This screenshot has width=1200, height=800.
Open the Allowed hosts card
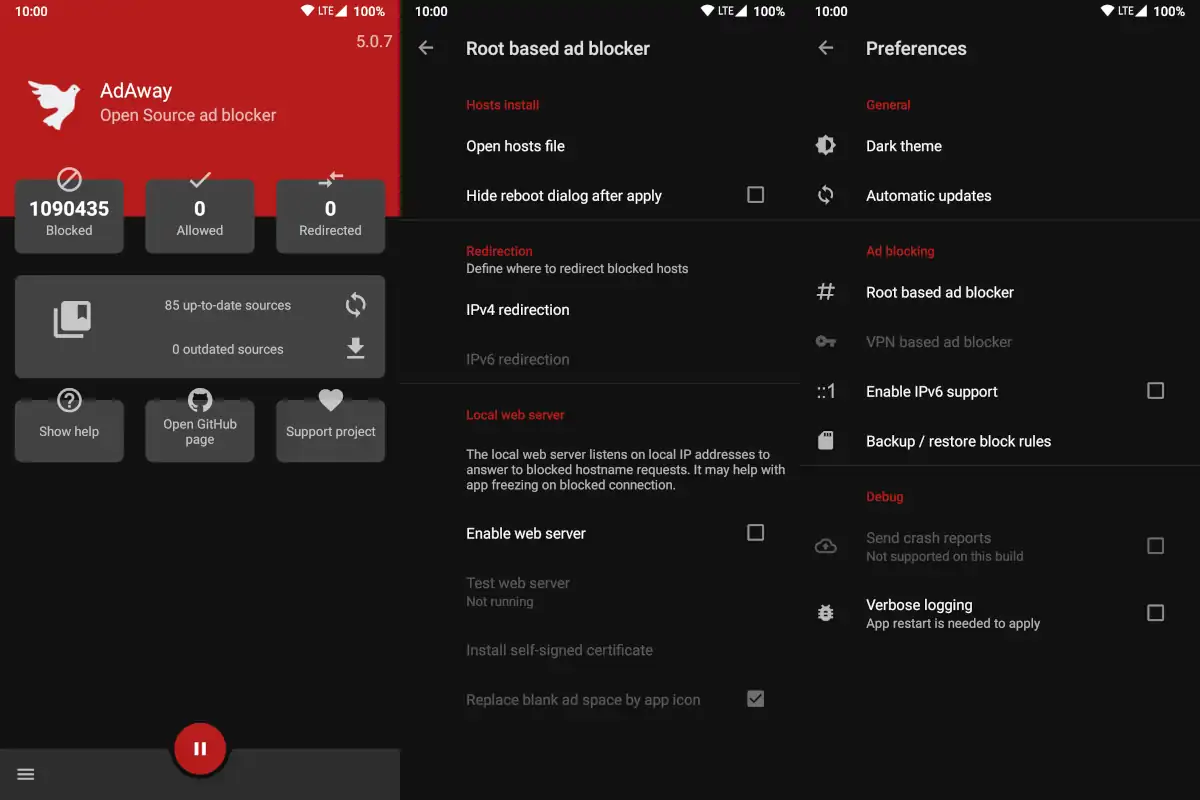200,216
